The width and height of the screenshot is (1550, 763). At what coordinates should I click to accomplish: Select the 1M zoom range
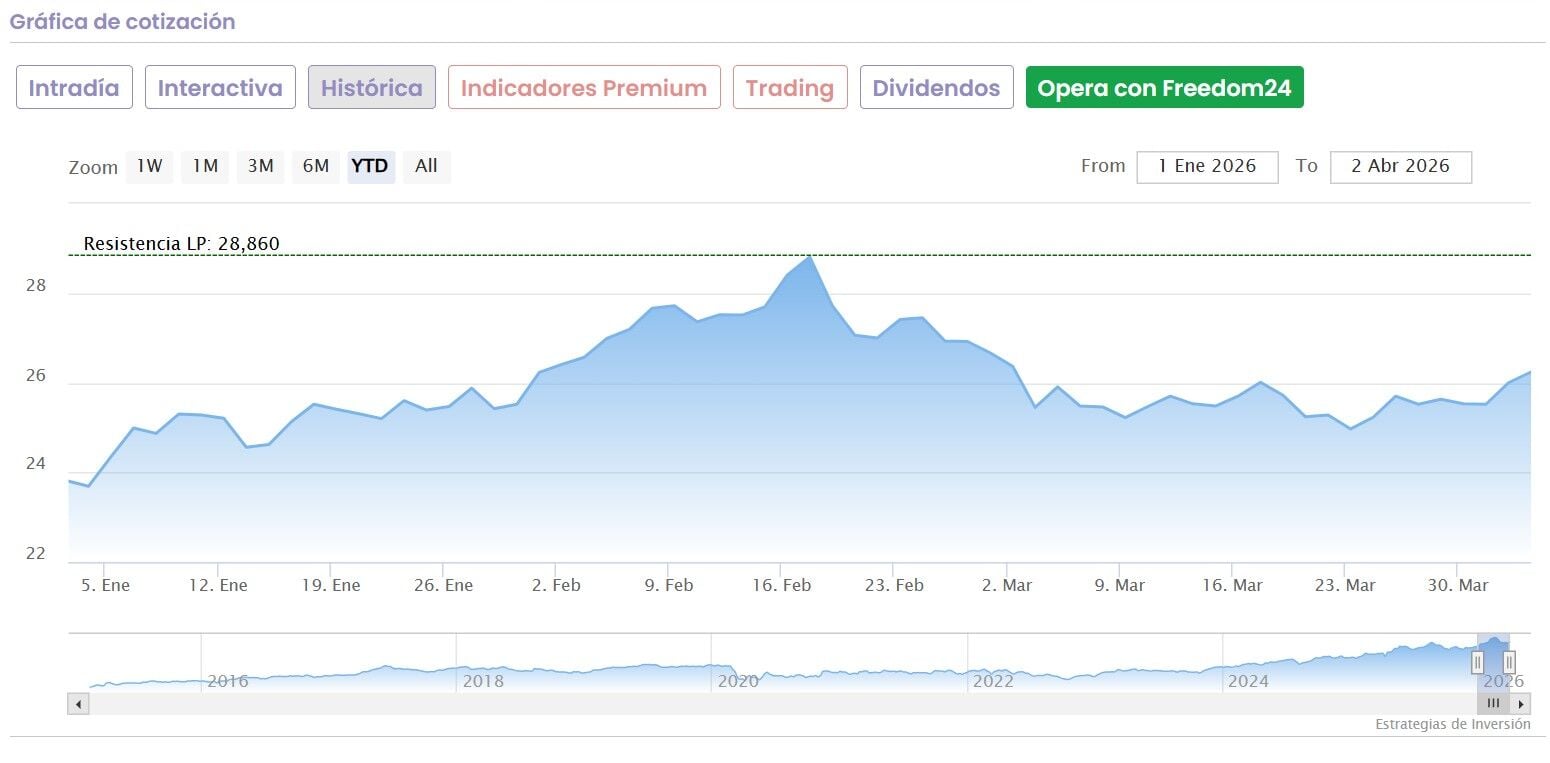[205, 166]
